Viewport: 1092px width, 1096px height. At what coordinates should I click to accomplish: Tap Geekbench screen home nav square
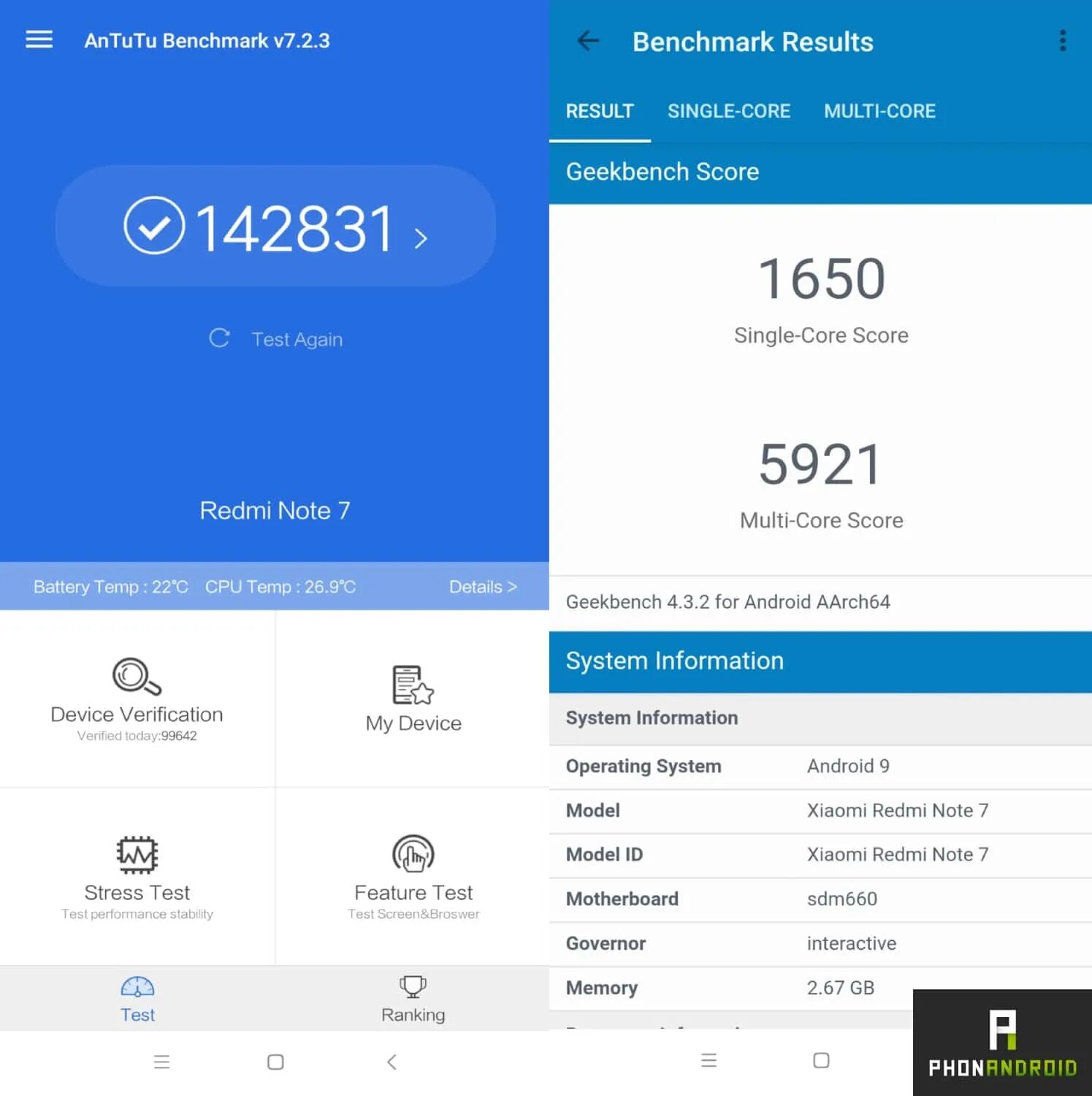tap(821, 1060)
